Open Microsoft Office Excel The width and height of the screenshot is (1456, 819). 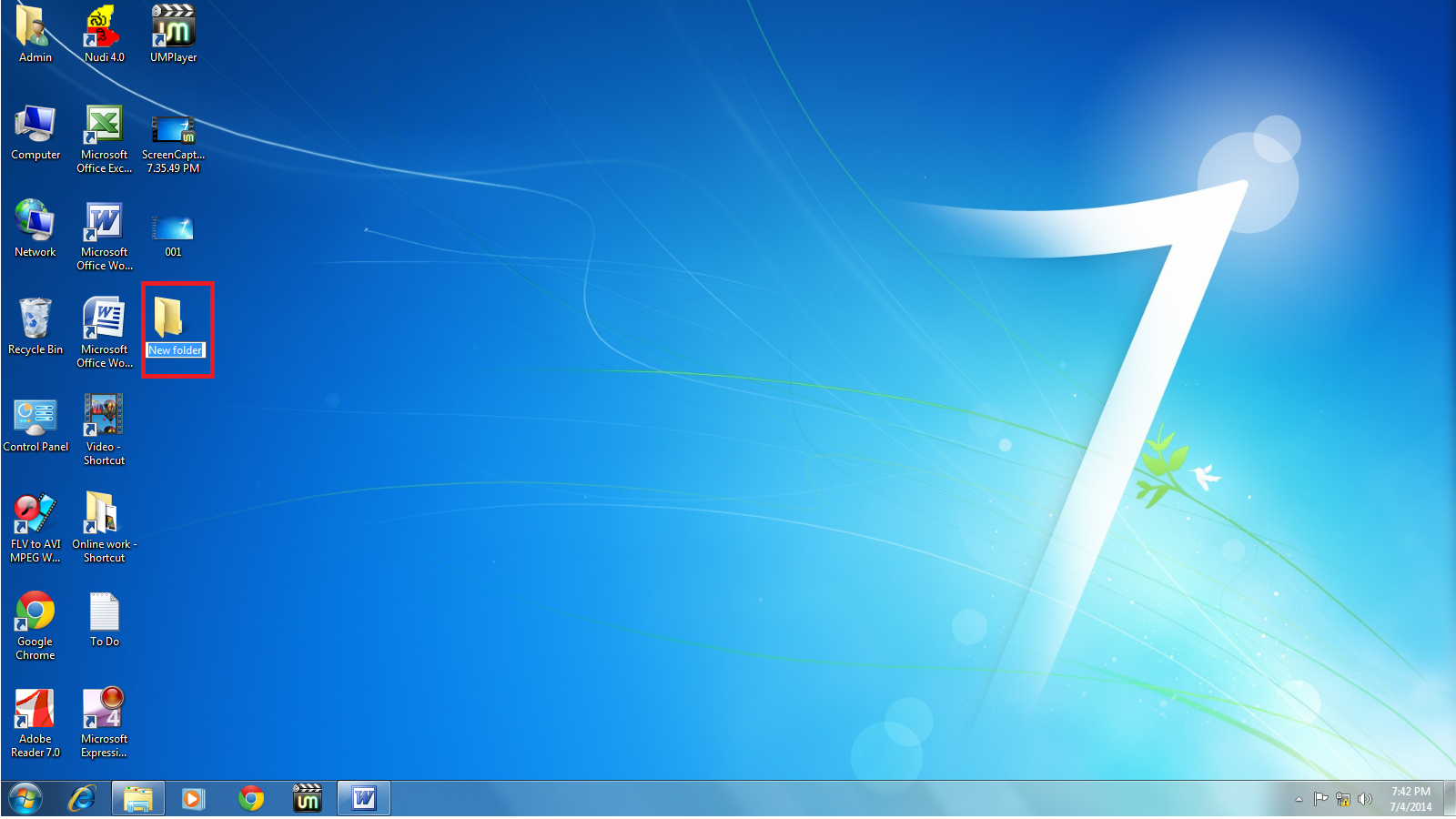pos(103,127)
